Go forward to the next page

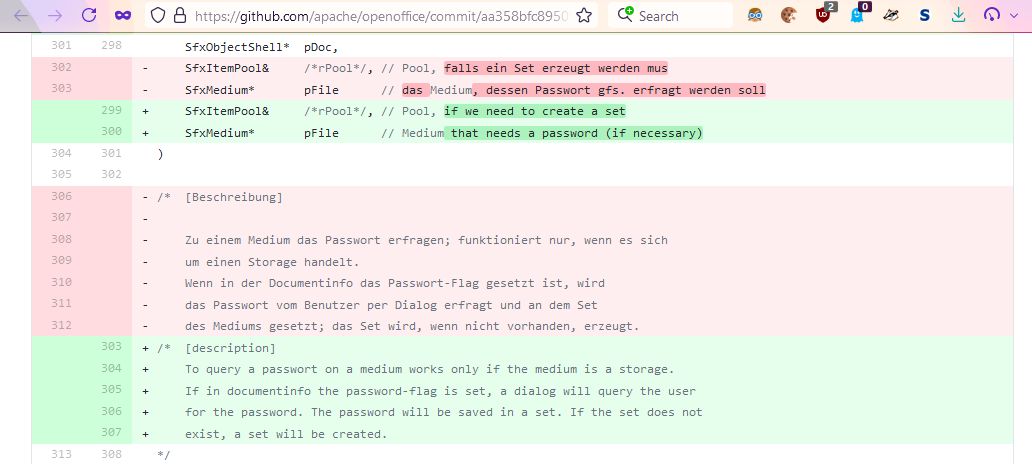(x=55, y=16)
